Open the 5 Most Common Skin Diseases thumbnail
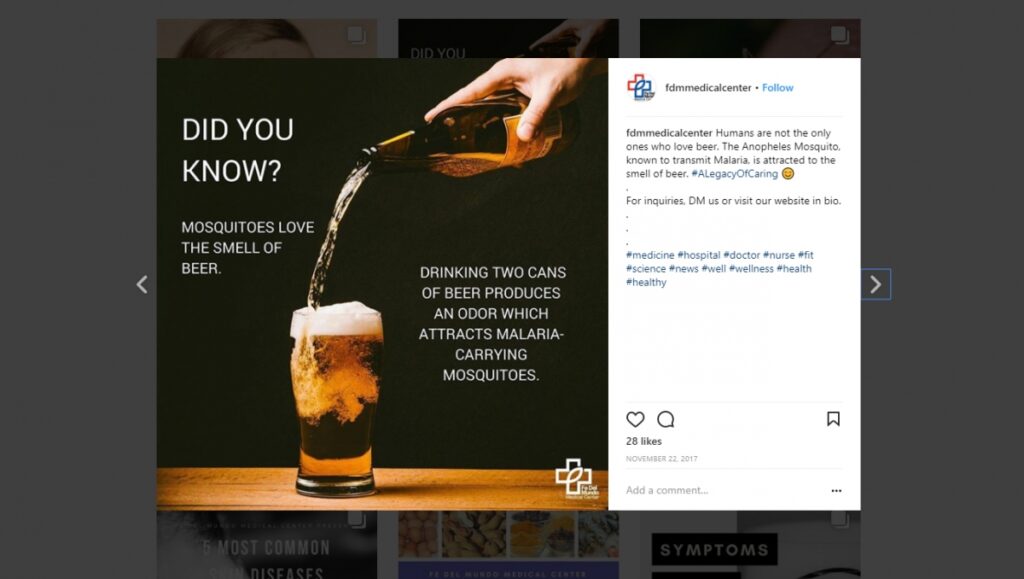This screenshot has height=579, width=1024. pyautogui.click(x=266, y=545)
